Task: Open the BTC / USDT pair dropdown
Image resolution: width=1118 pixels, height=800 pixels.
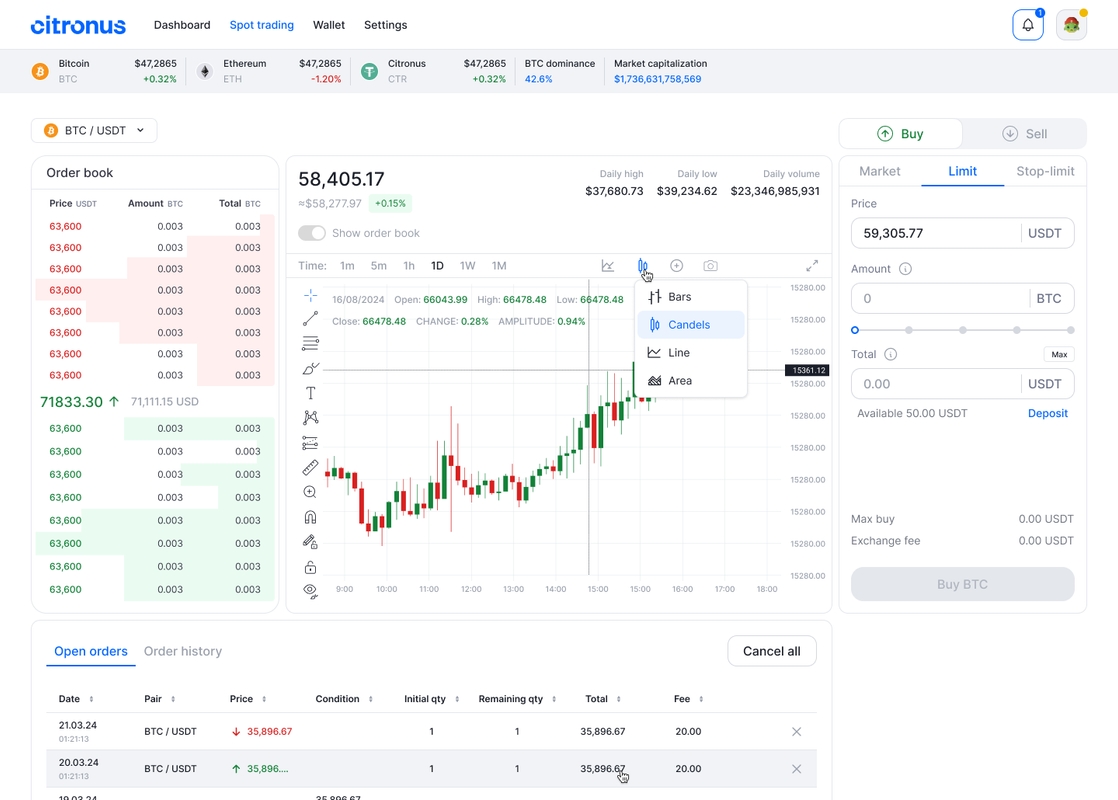Action: tap(94, 130)
